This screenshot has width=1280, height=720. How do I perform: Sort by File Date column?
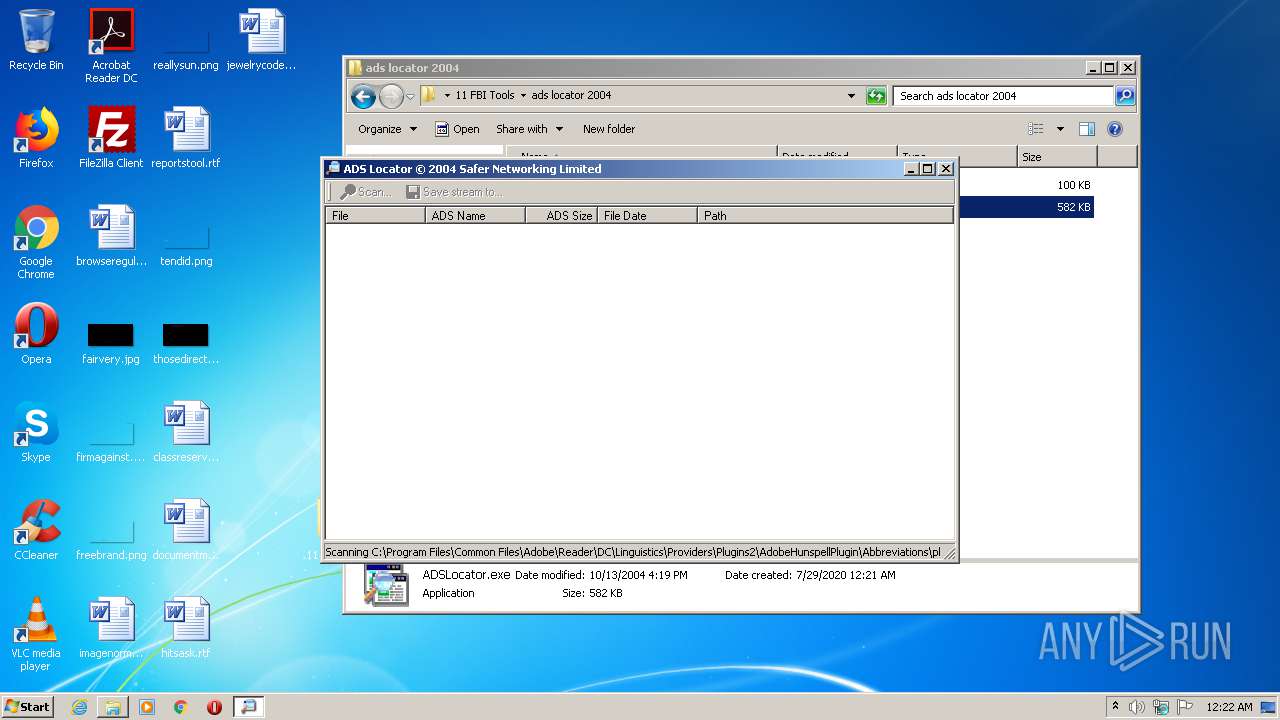(x=647, y=215)
